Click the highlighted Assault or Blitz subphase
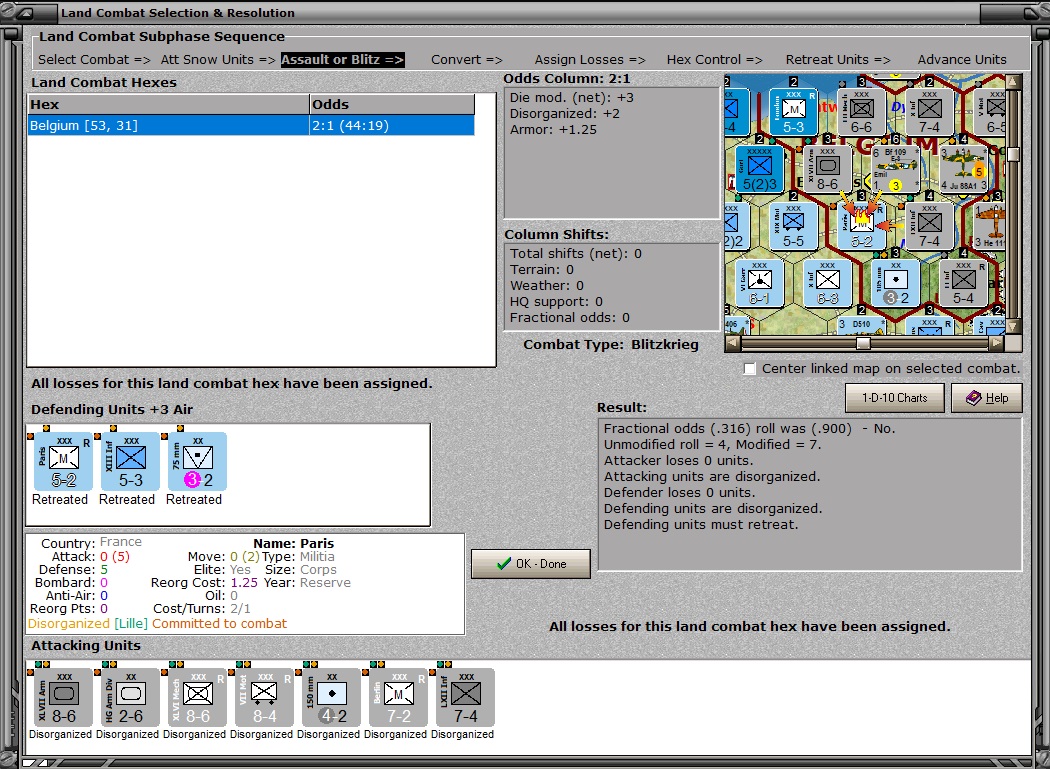1050x769 pixels. tap(342, 60)
